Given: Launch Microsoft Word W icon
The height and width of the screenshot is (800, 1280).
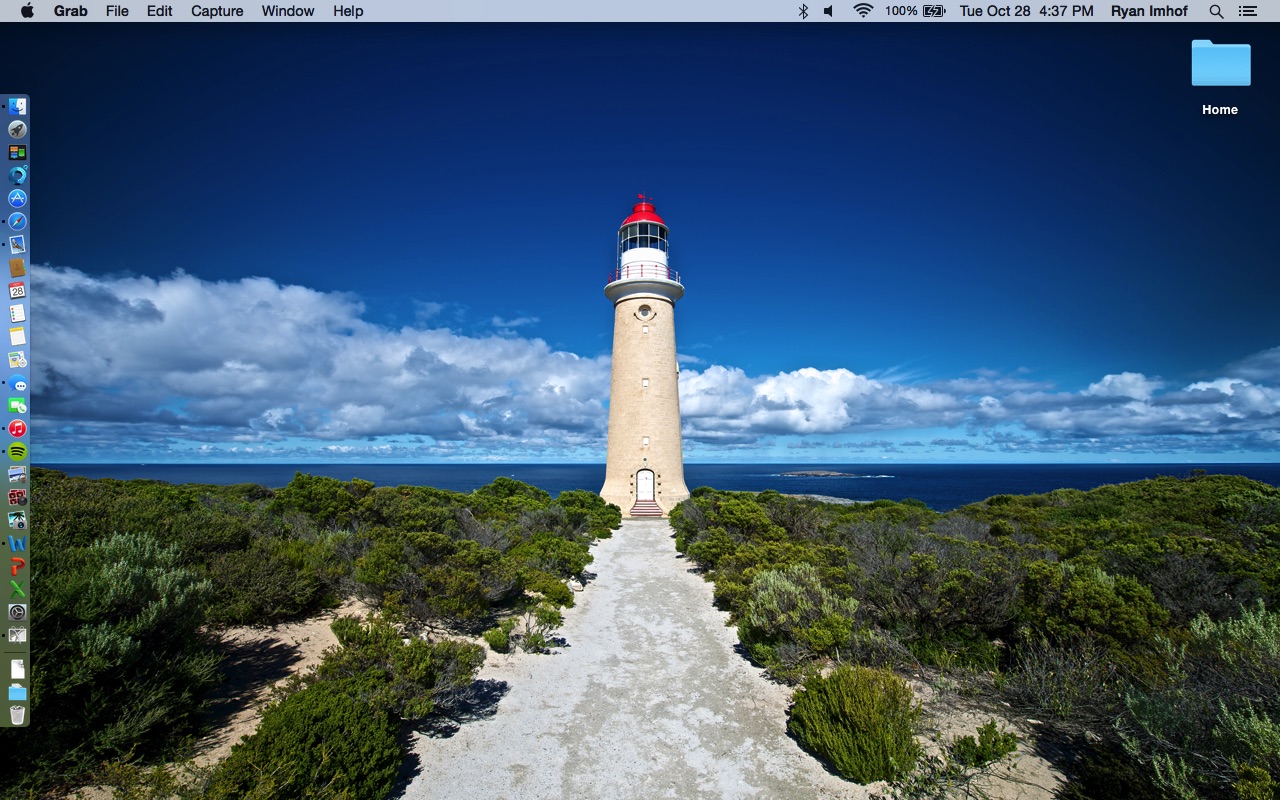Looking at the screenshot, I should [x=17, y=543].
